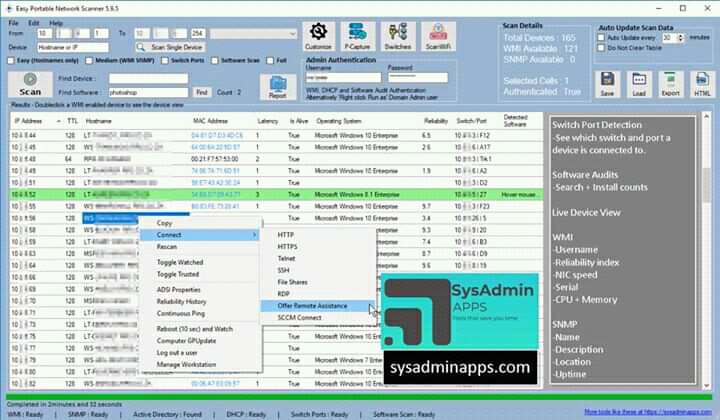
Task: Click the admin Password field
Action: click(417, 78)
